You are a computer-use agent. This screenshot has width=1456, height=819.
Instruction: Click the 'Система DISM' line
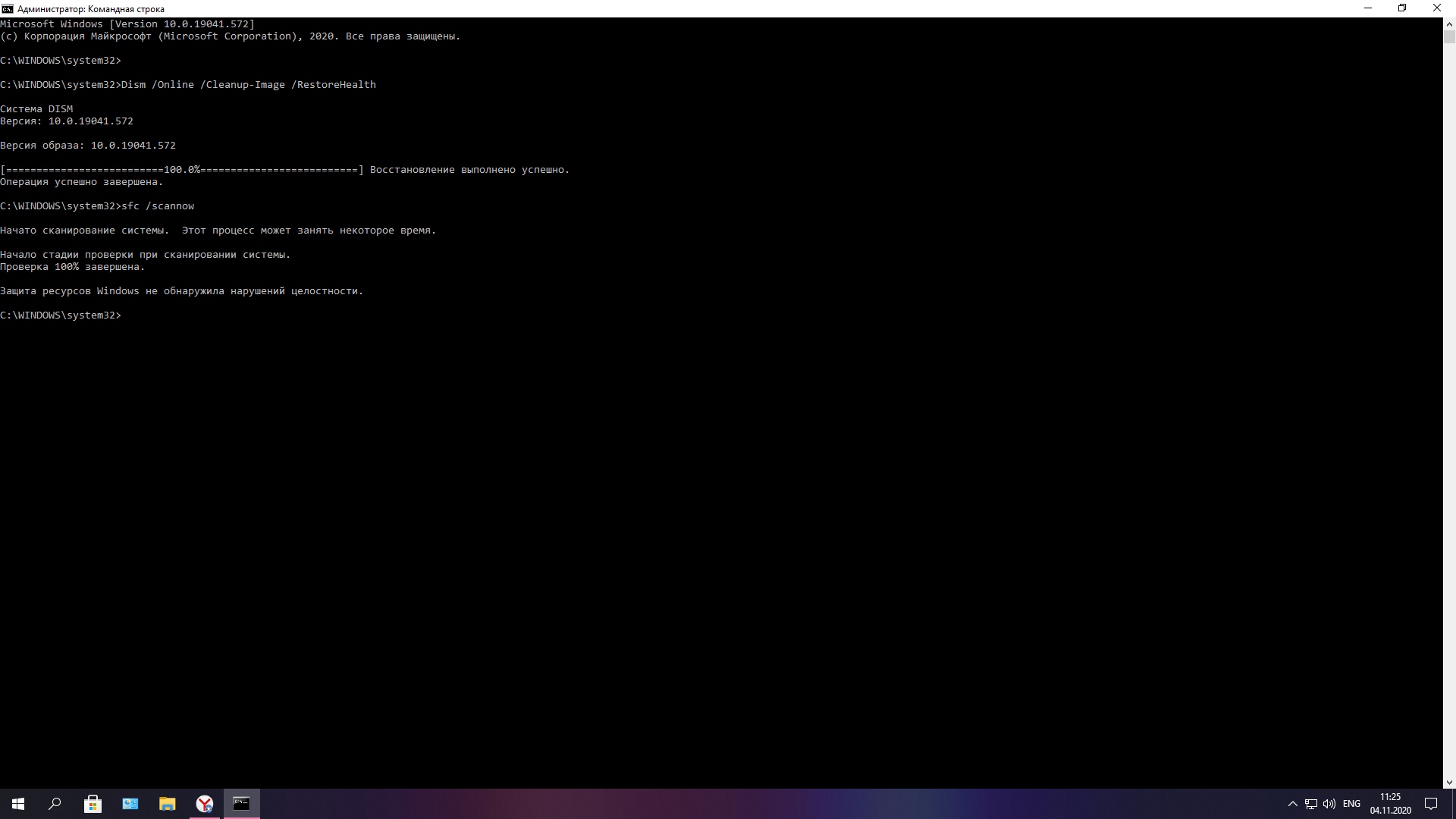pos(36,109)
